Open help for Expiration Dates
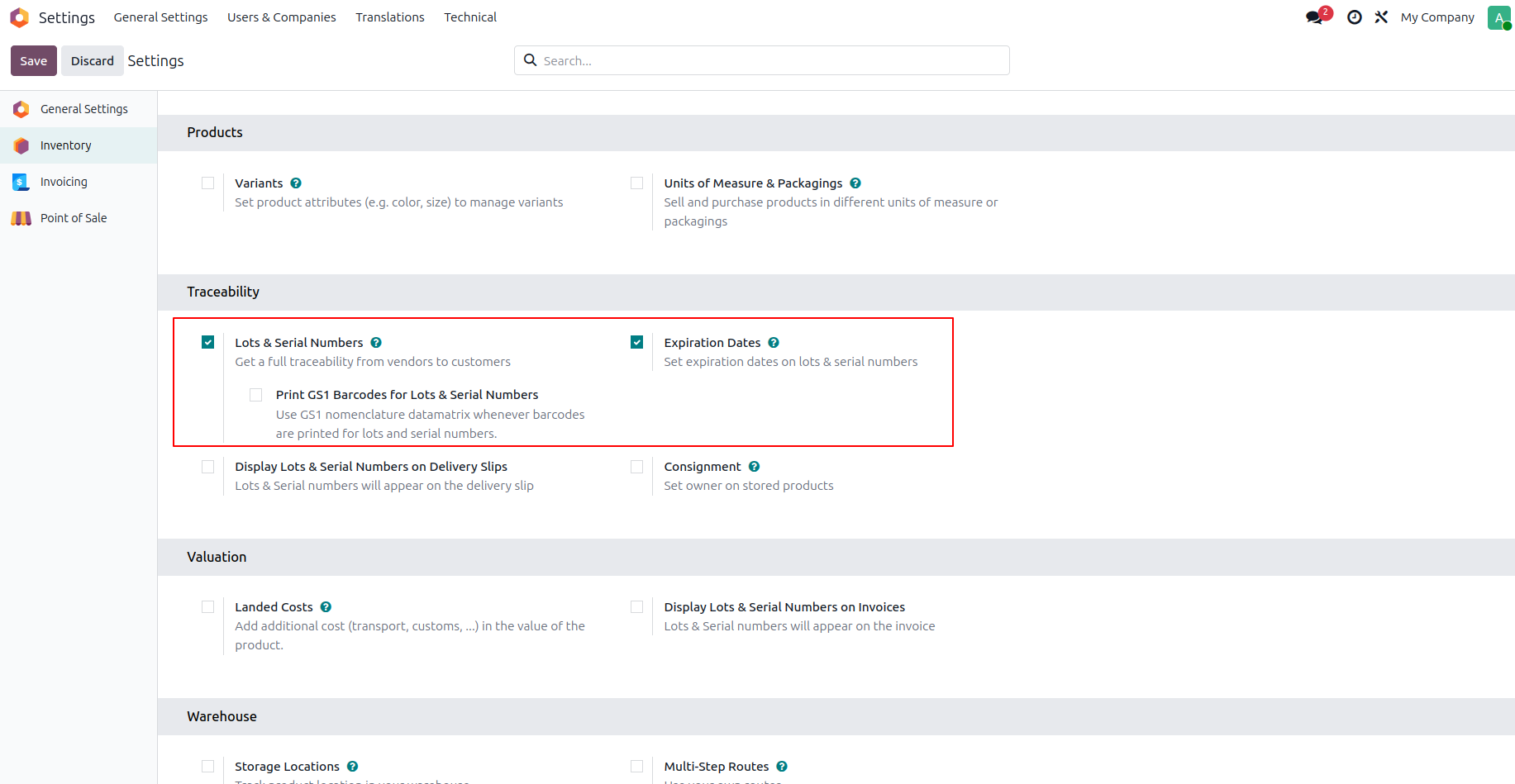The image size is (1515, 784). 774,343
